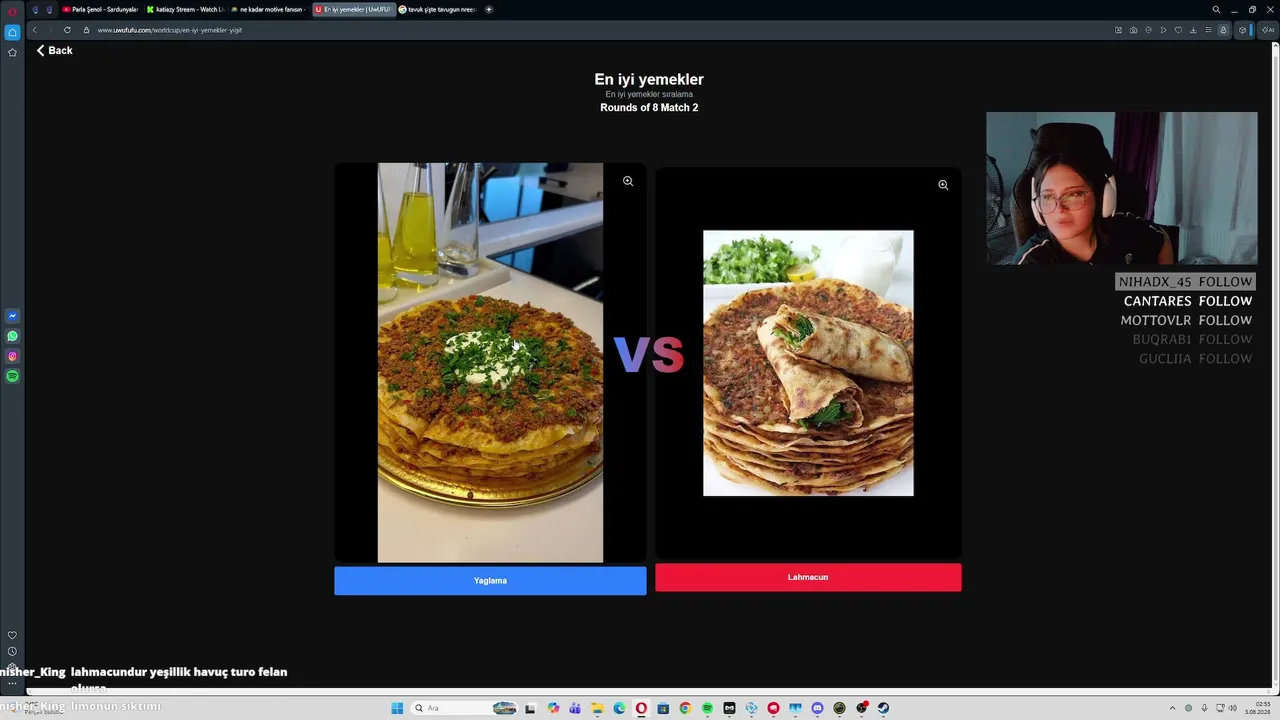Reload the current page
This screenshot has height=720, width=1280.
click(x=67, y=30)
